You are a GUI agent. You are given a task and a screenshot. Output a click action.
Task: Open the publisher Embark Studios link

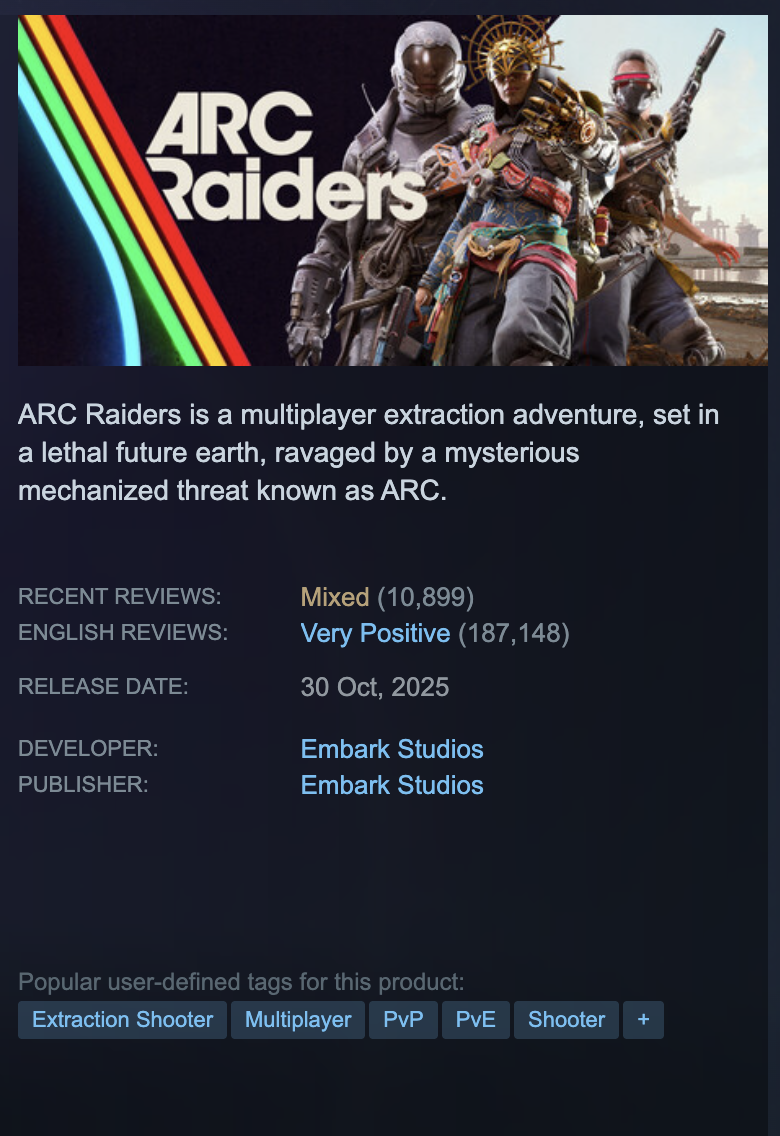(x=392, y=785)
